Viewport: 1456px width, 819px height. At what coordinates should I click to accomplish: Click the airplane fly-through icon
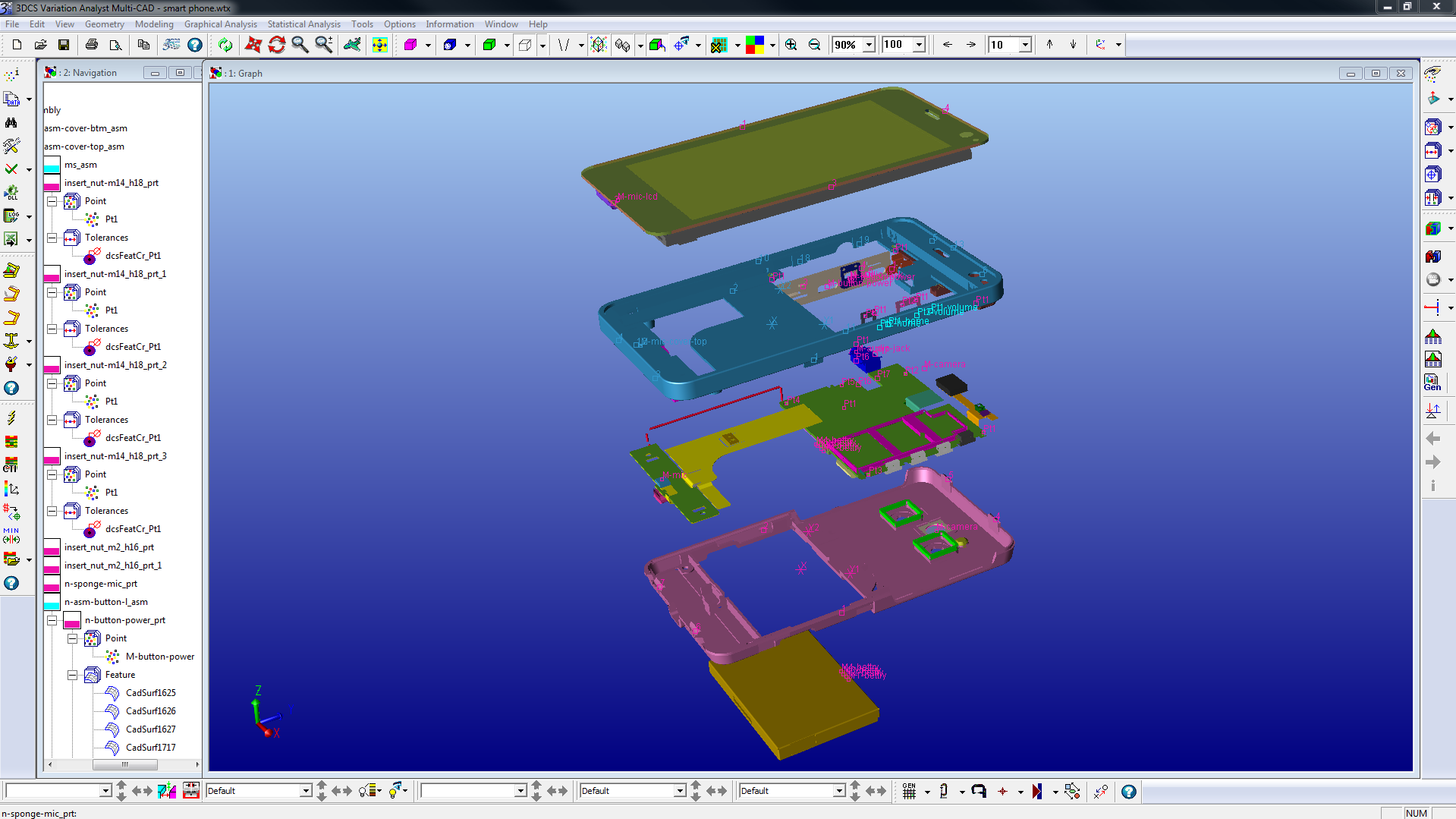352,46
